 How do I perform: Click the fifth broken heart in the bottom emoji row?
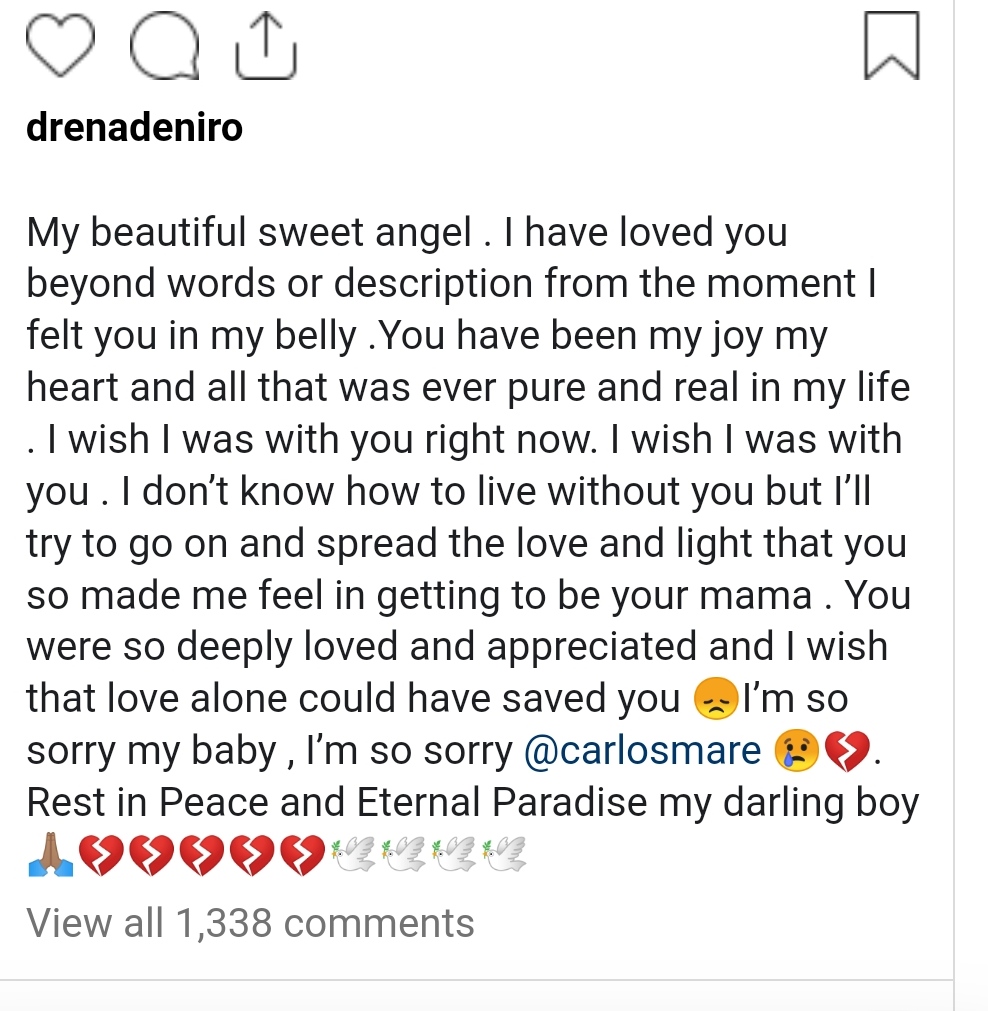point(301,856)
